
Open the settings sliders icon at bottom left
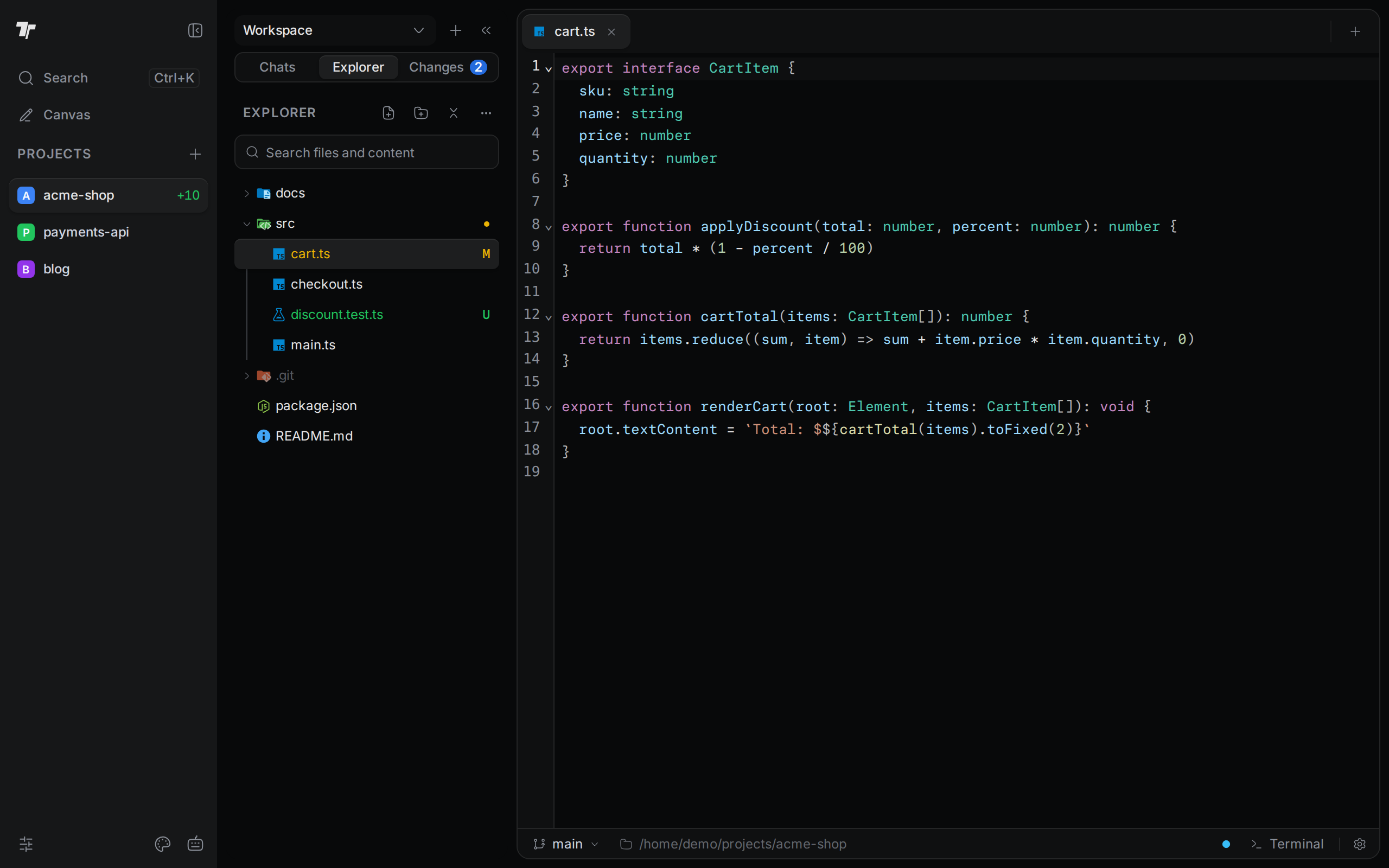(x=26, y=844)
